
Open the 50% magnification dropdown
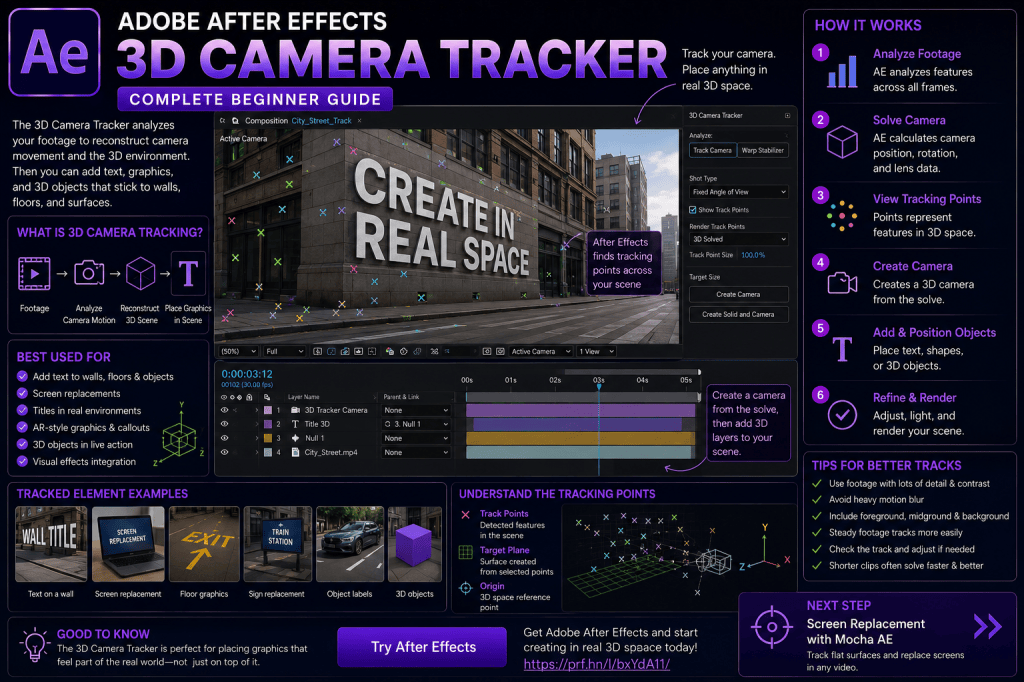(x=238, y=351)
